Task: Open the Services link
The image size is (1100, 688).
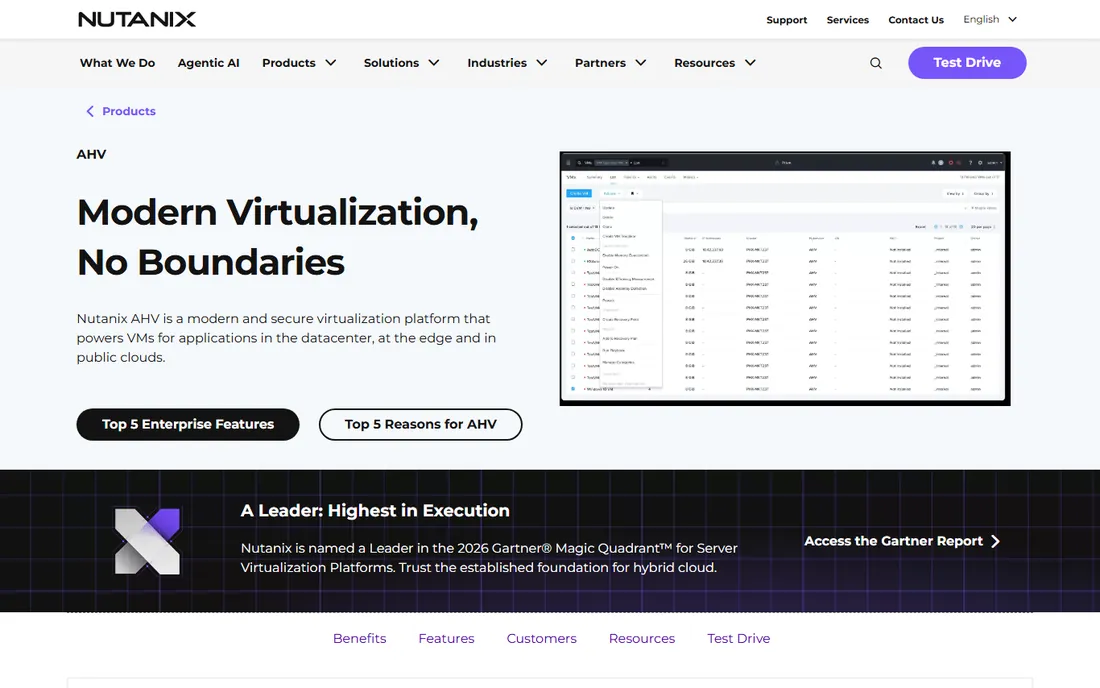Action: 847,20
